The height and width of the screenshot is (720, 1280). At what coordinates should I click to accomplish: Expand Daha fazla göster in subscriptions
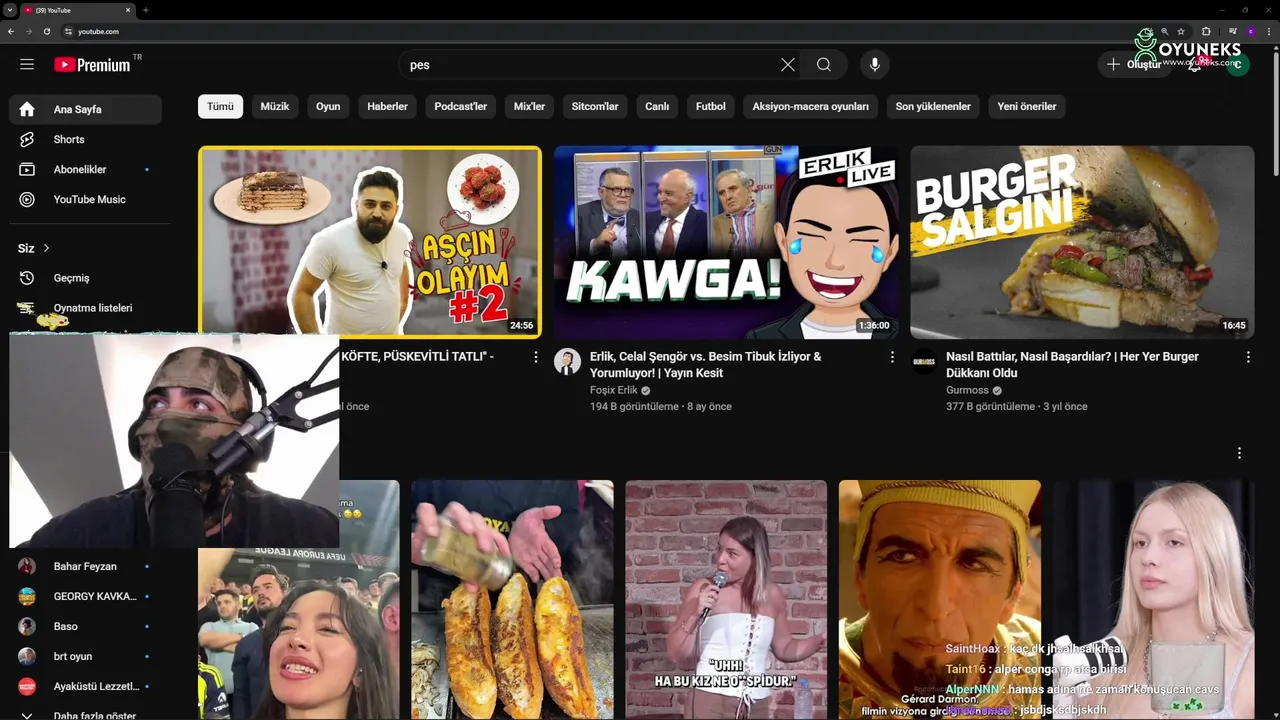tap(85, 715)
